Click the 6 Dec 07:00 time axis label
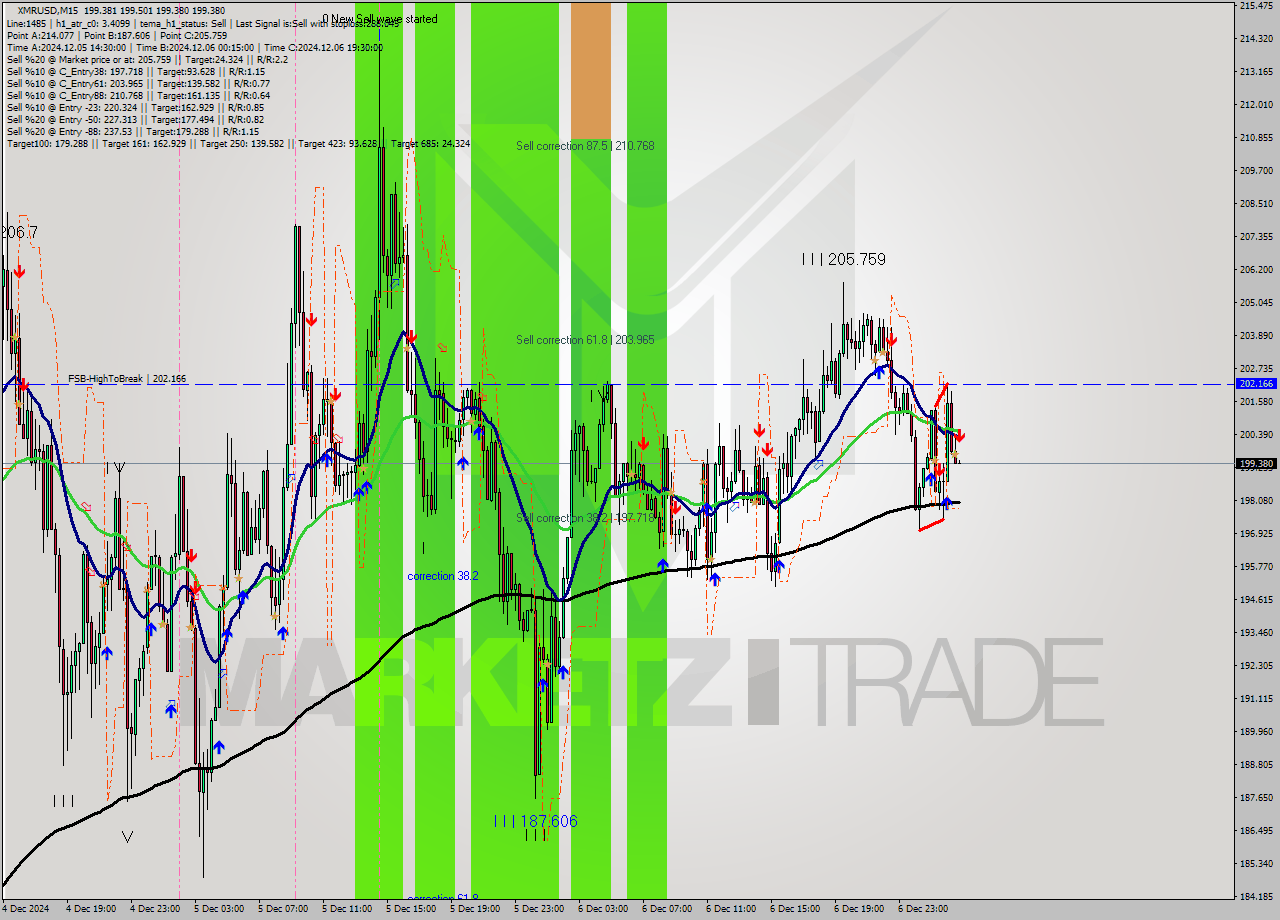This screenshot has width=1280, height=920. (x=667, y=909)
